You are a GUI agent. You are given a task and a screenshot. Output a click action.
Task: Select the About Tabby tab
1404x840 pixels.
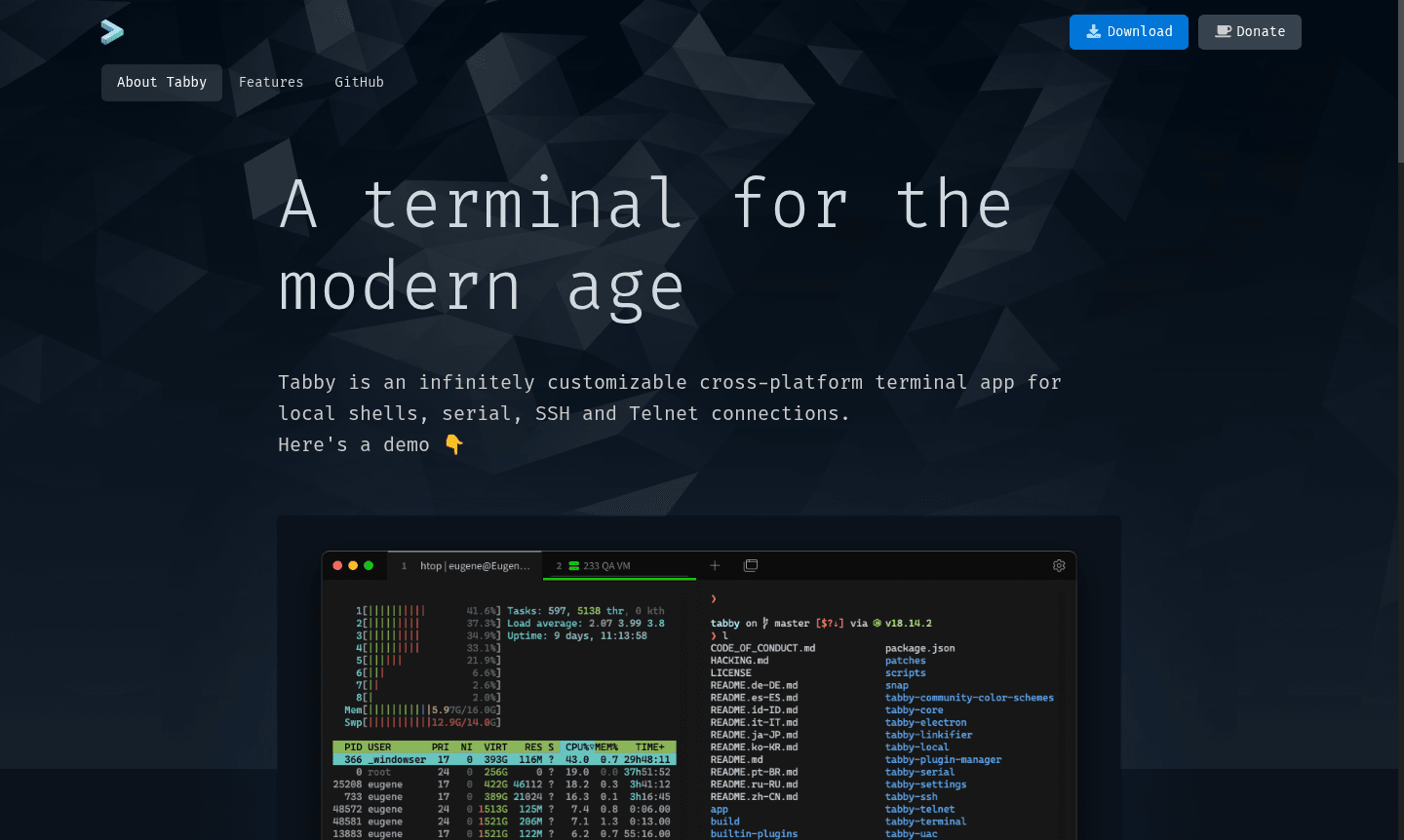tap(161, 82)
